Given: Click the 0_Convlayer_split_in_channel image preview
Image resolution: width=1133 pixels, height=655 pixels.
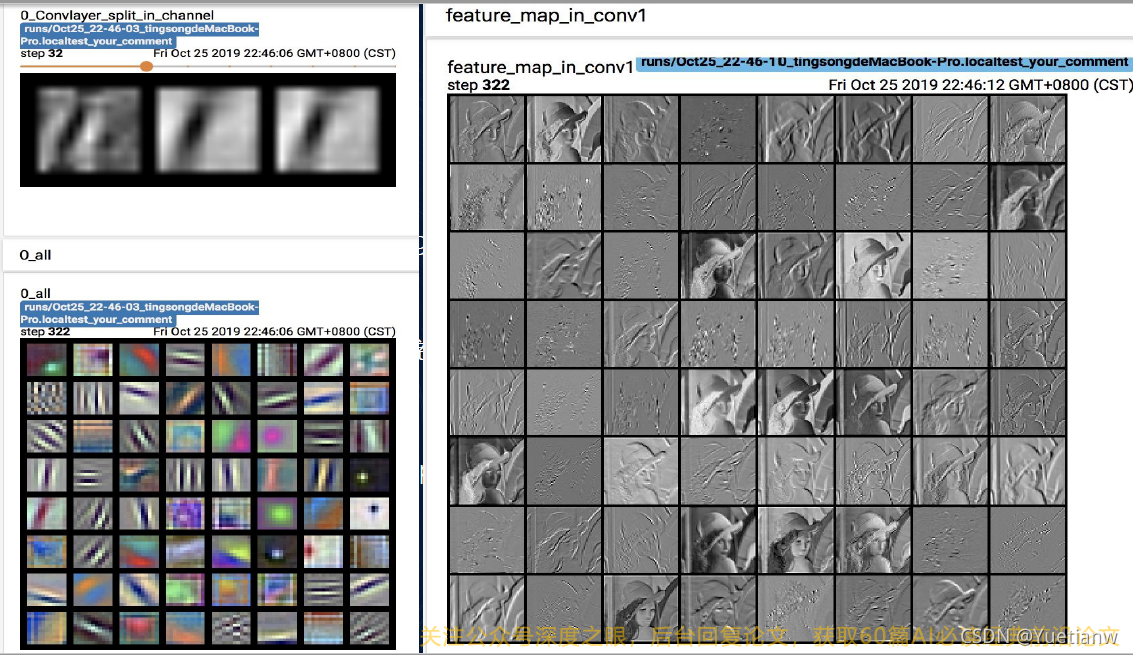Looking at the screenshot, I should tap(208, 130).
